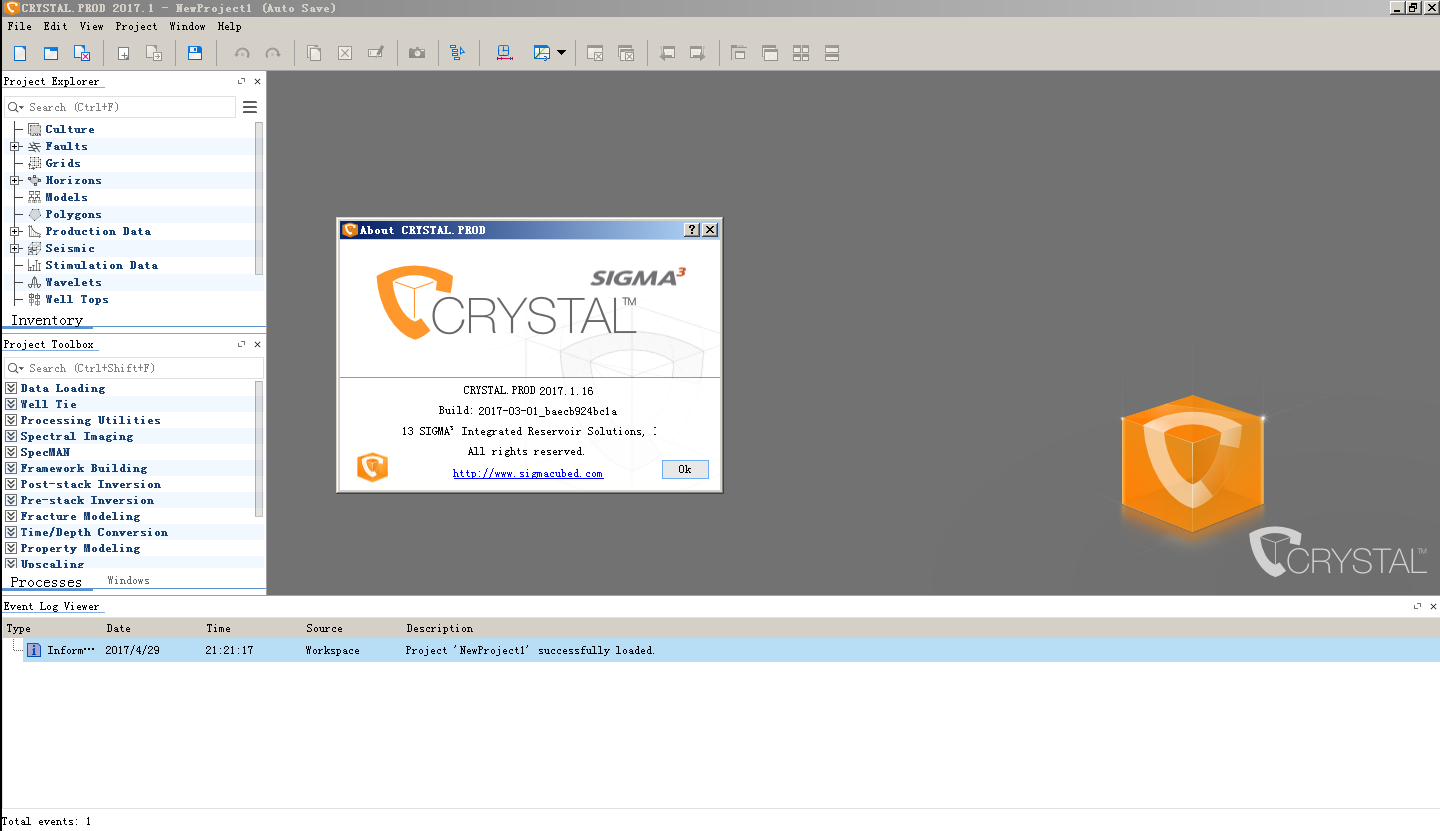
Task: Open the View menu
Action: pos(91,26)
